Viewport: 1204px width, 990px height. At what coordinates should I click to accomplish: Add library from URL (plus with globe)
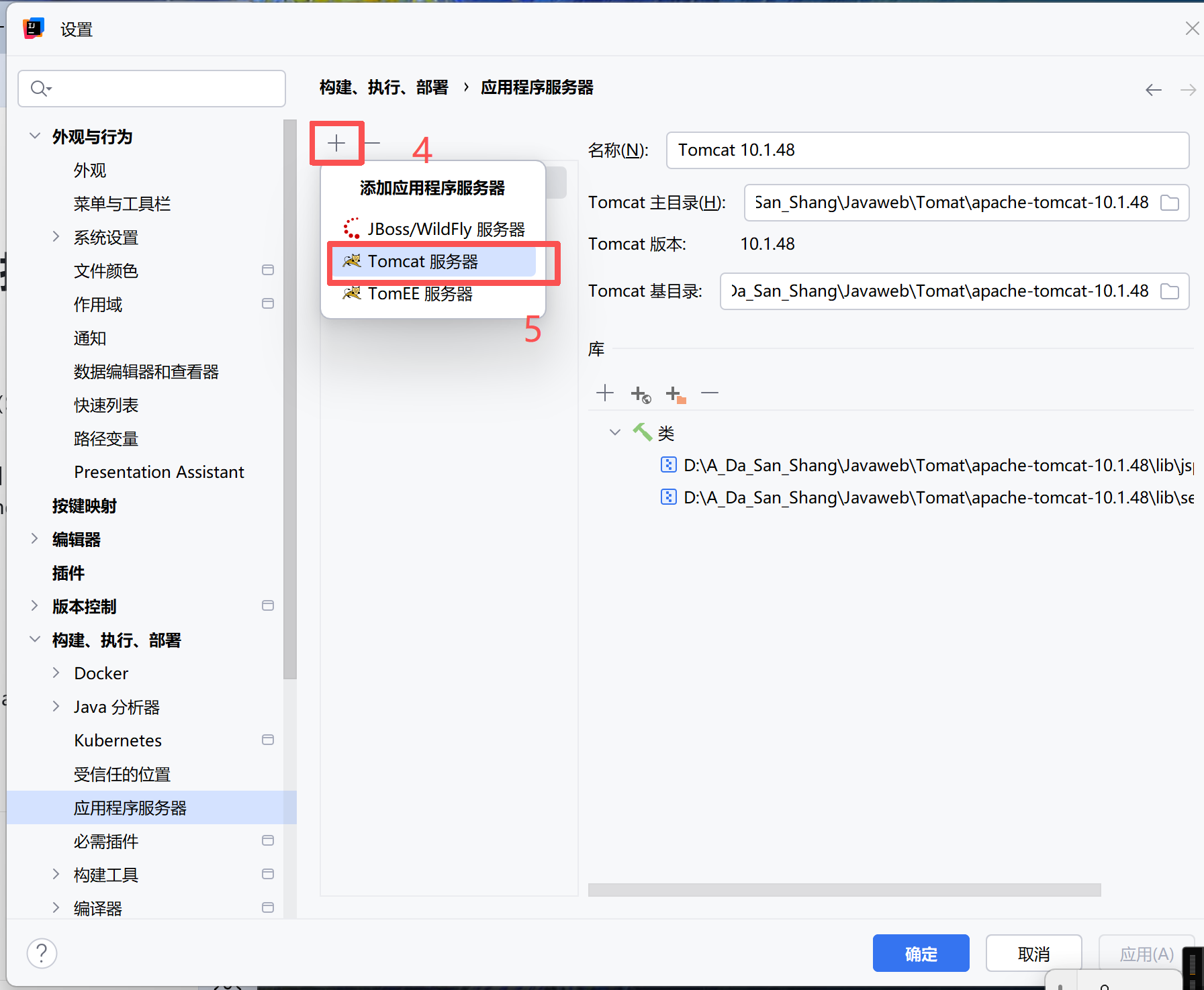point(641,394)
